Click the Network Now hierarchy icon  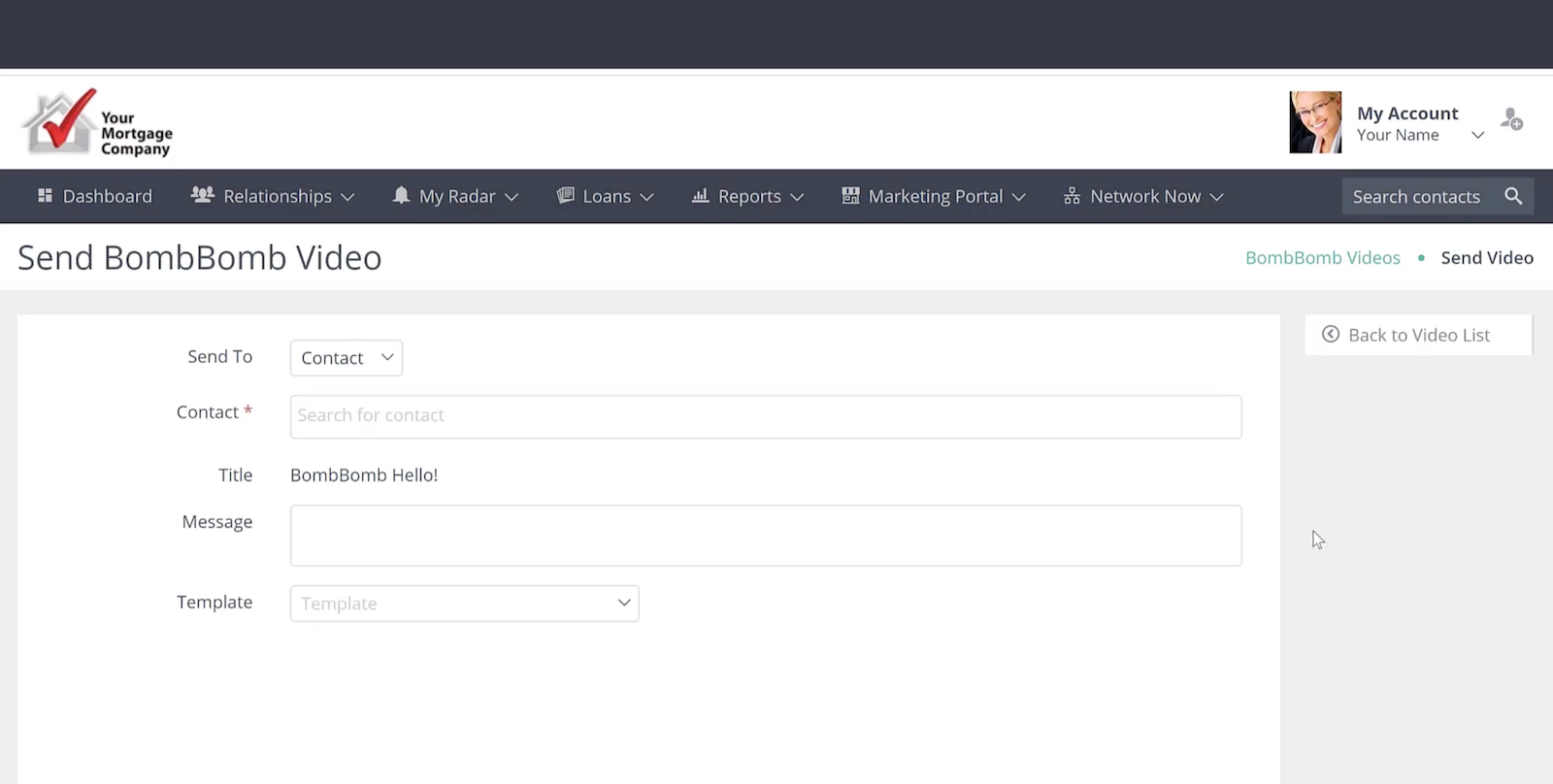tap(1072, 195)
